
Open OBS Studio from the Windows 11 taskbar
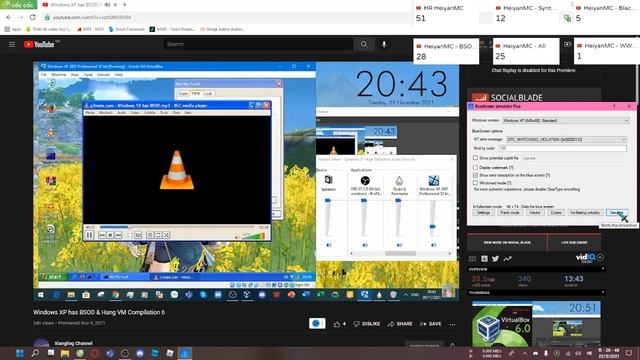124,353
